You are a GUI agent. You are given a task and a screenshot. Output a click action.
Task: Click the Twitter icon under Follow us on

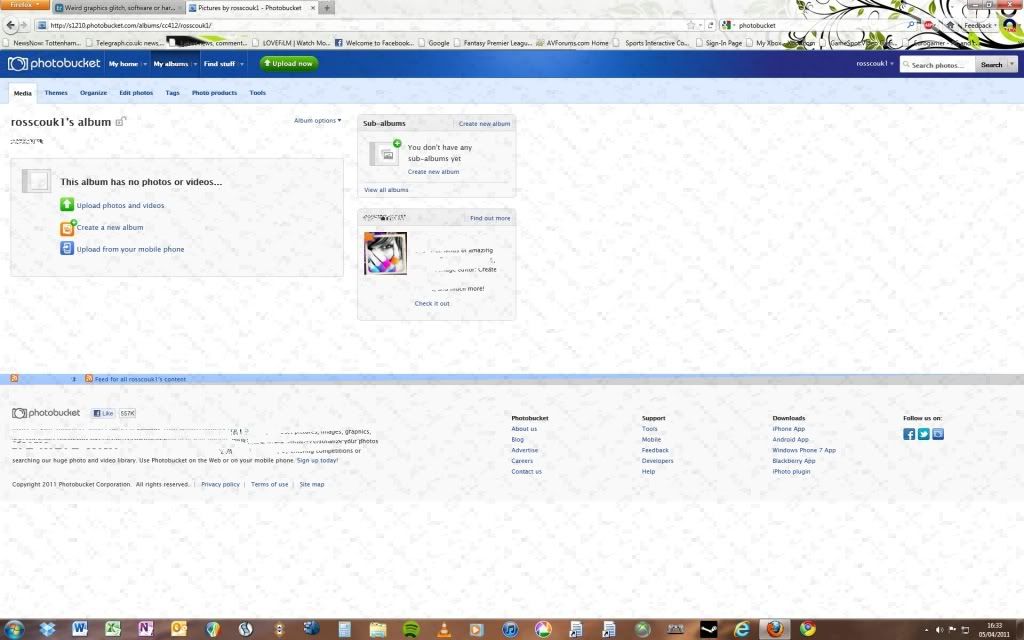click(x=924, y=434)
